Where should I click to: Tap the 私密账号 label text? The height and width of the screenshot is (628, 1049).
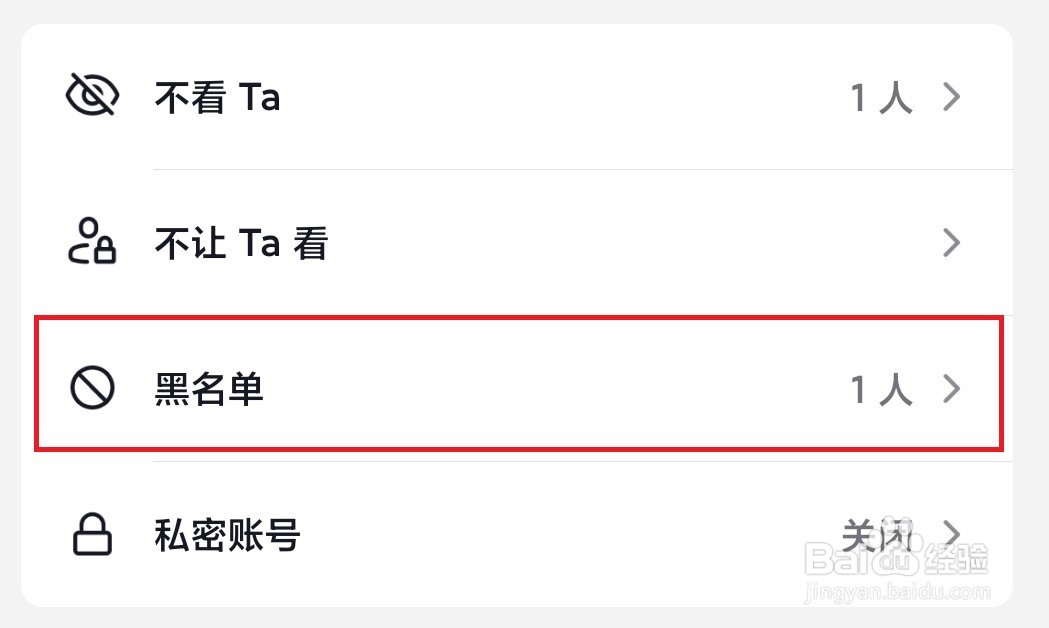[x=227, y=536]
